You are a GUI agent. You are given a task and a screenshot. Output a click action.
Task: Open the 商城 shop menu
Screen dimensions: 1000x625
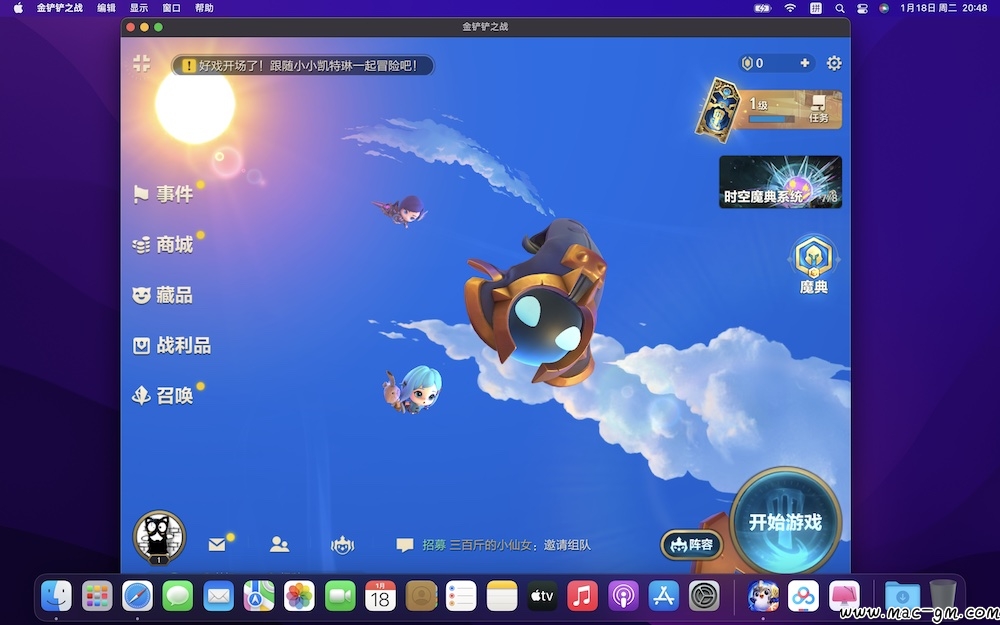tap(163, 245)
